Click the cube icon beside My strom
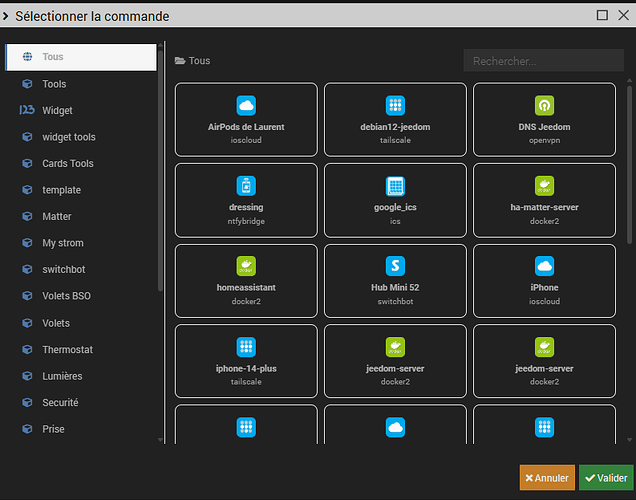The image size is (636, 500). coord(27,243)
